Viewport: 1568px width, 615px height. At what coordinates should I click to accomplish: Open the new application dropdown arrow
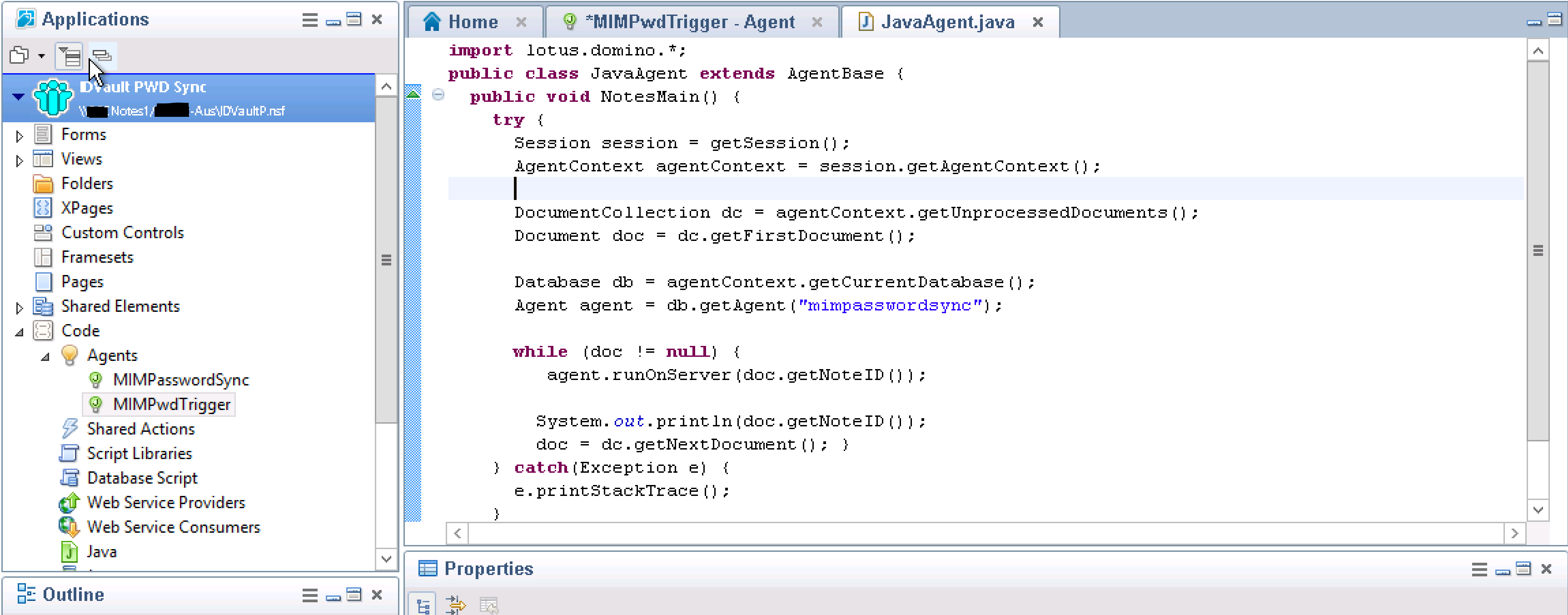click(41, 55)
